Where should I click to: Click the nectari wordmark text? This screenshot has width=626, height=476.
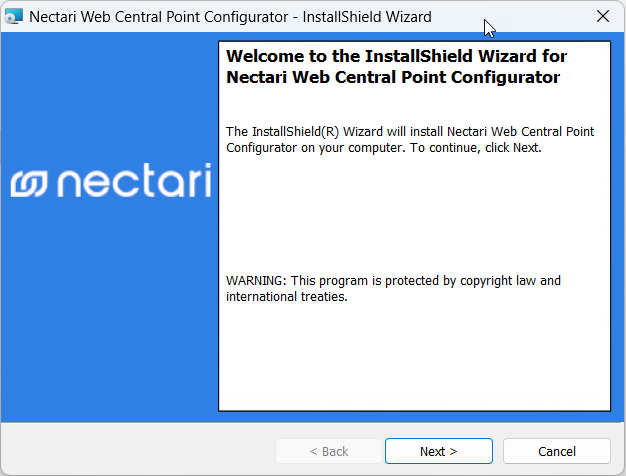coord(132,181)
